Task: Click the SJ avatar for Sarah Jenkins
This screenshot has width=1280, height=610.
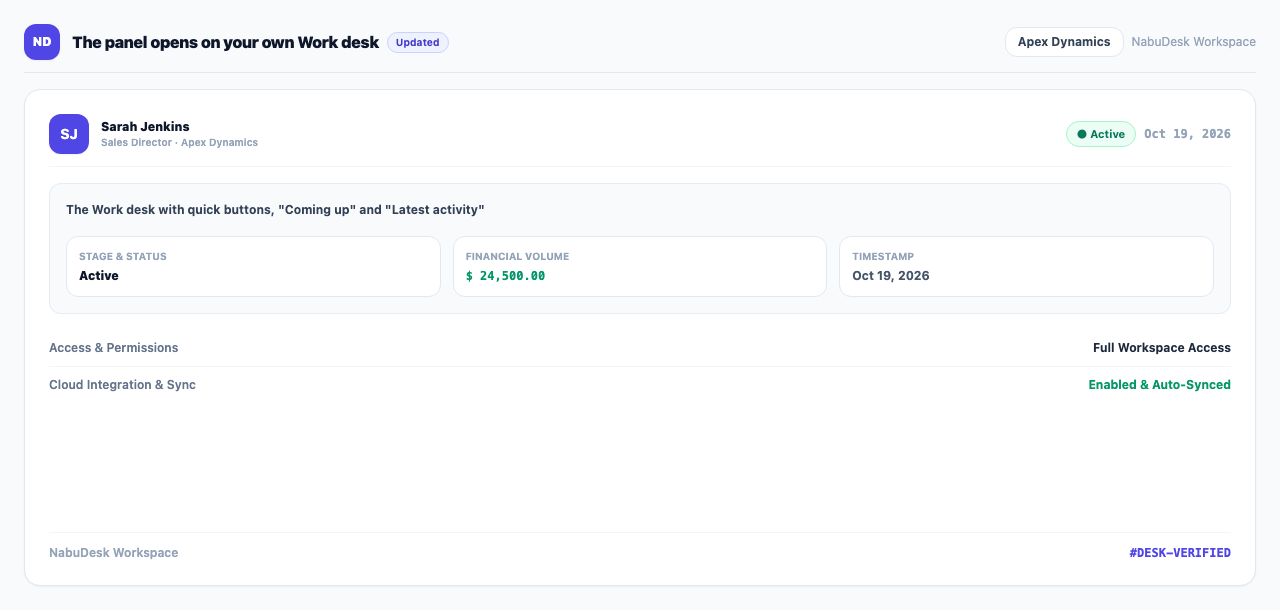Action: pyautogui.click(x=69, y=134)
